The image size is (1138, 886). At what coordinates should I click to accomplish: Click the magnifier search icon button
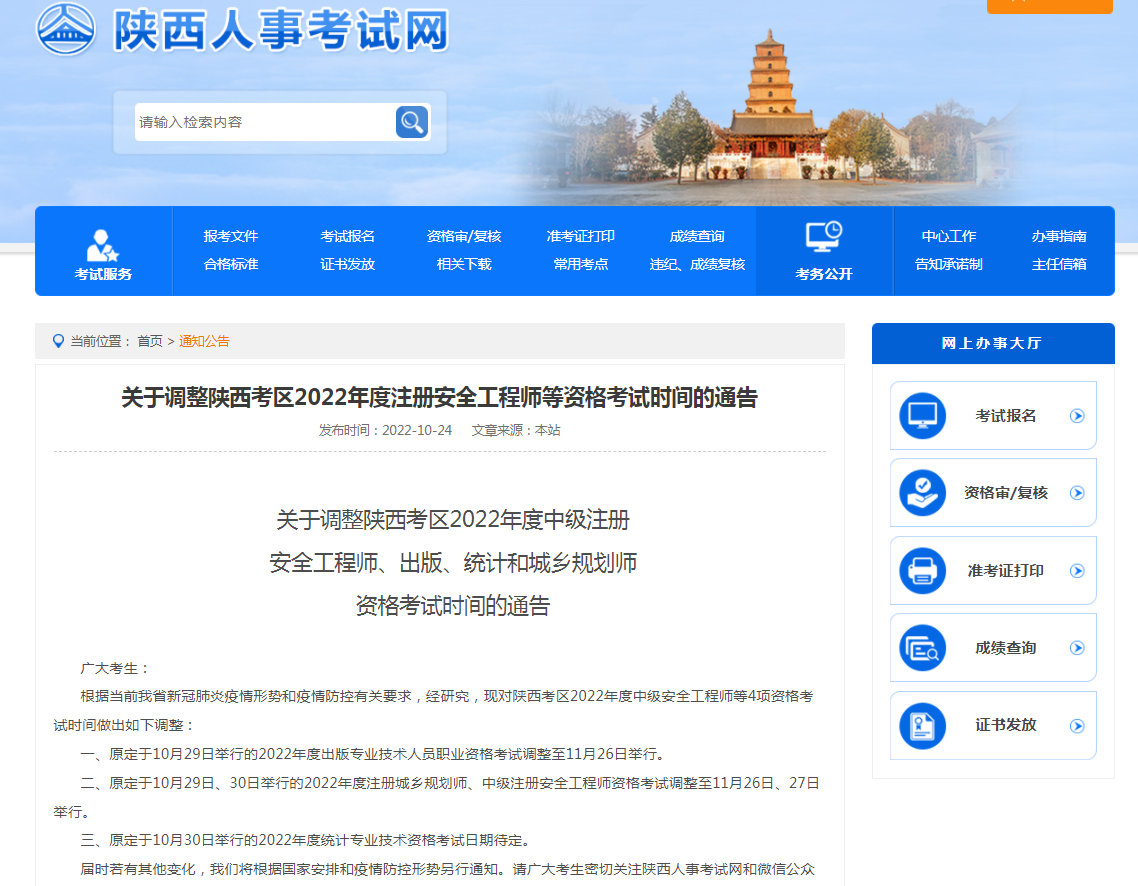[411, 122]
